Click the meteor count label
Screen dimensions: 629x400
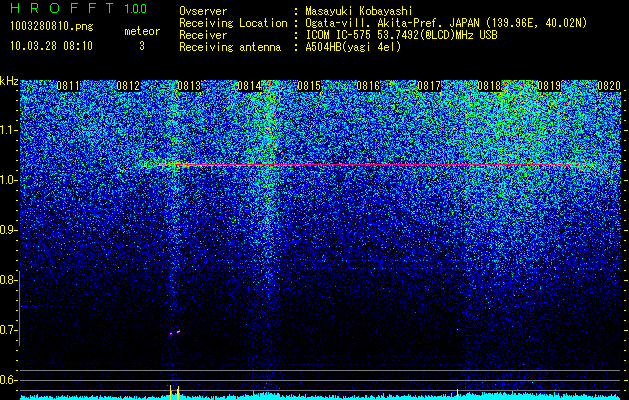142,31
